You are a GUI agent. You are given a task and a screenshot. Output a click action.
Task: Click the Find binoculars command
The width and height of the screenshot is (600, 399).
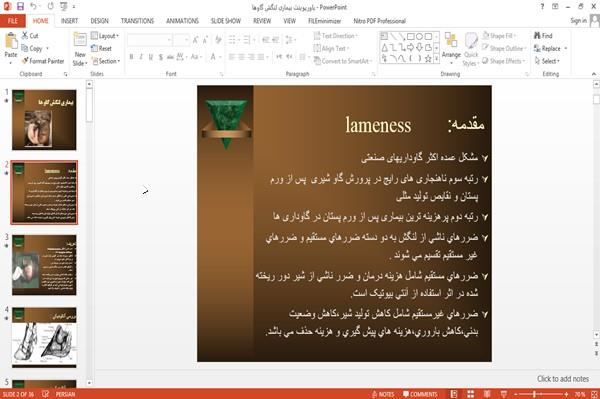pyautogui.click(x=543, y=36)
